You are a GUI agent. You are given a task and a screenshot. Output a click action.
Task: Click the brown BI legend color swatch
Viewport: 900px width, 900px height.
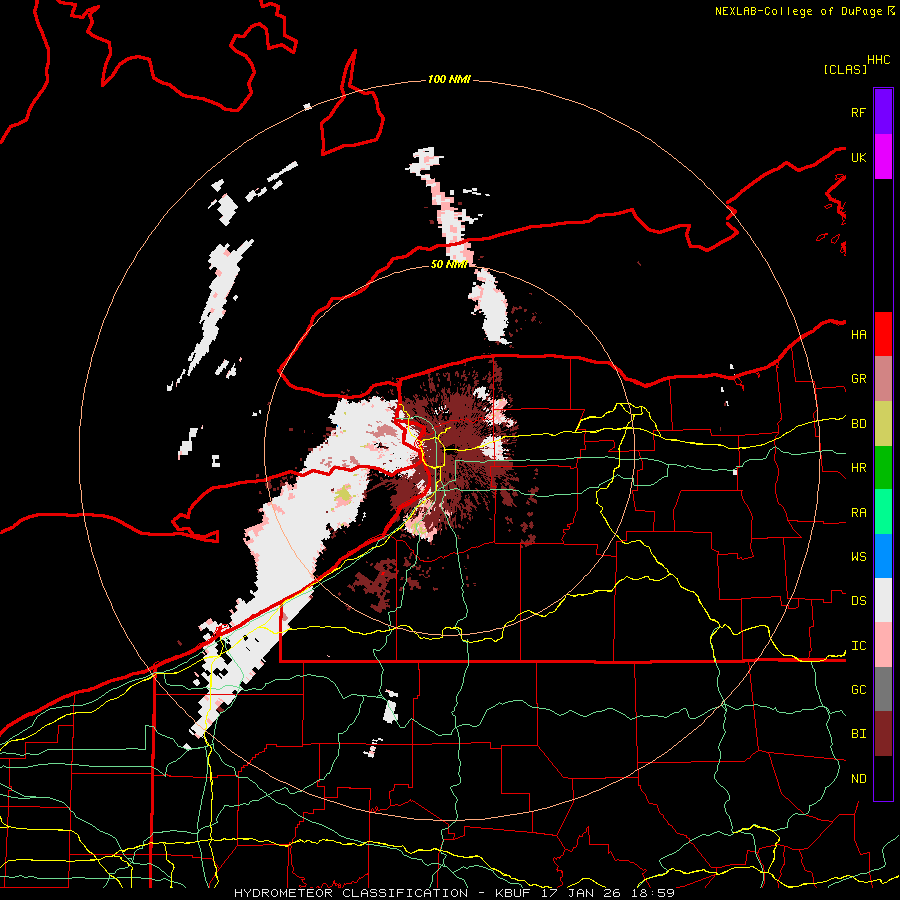point(883,734)
